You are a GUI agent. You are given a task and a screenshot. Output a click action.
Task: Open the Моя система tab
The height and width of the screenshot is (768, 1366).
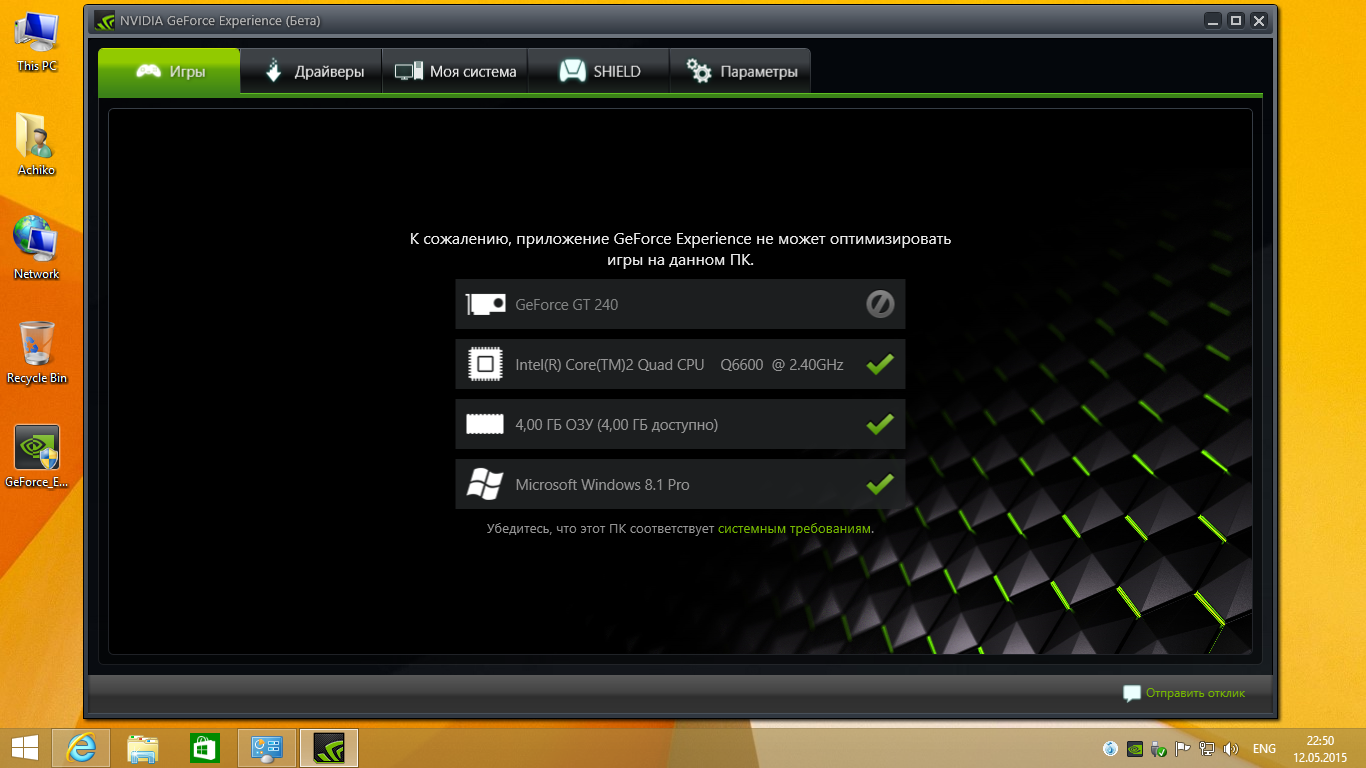click(x=455, y=71)
